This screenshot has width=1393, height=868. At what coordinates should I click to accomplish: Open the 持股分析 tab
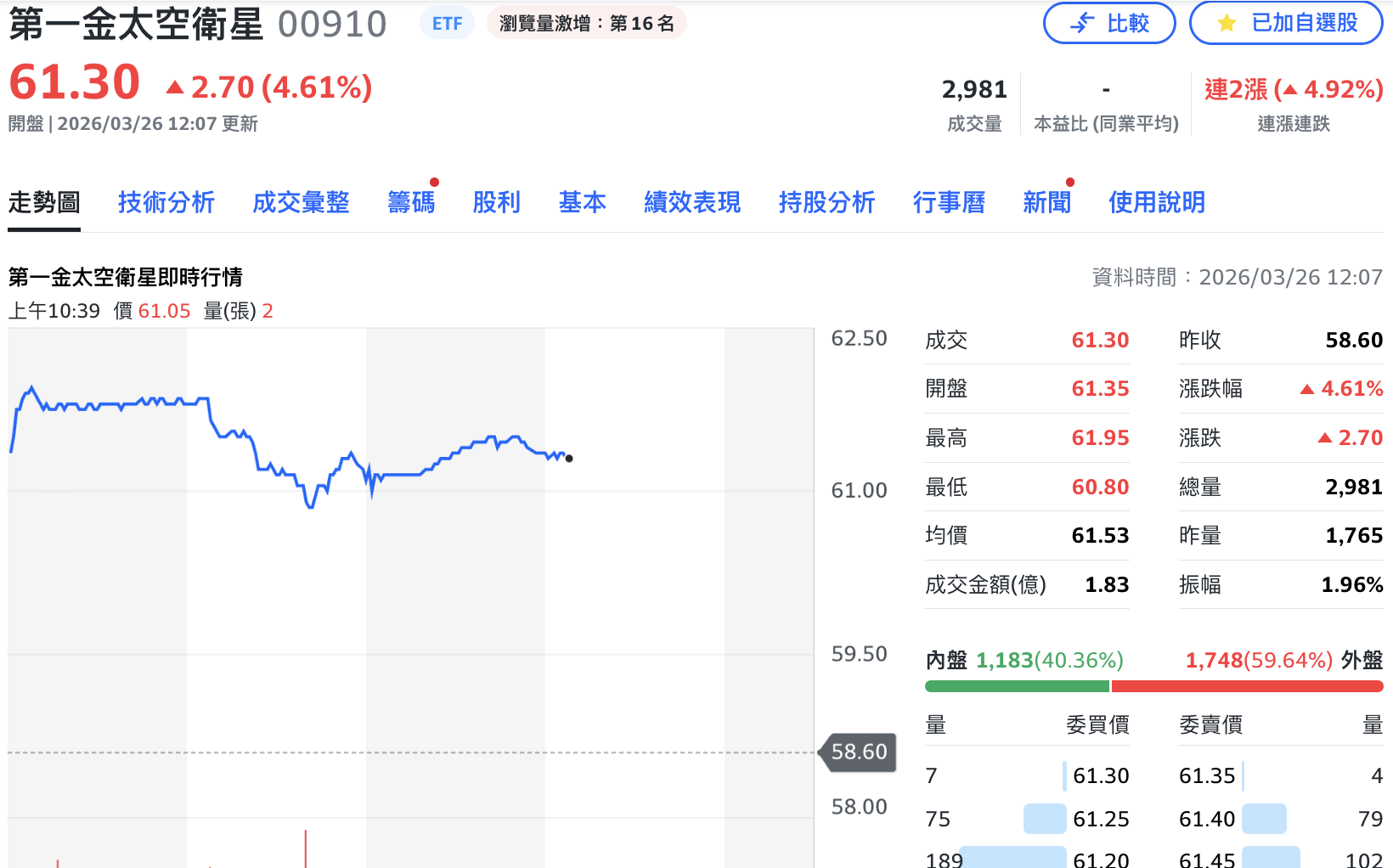826,203
